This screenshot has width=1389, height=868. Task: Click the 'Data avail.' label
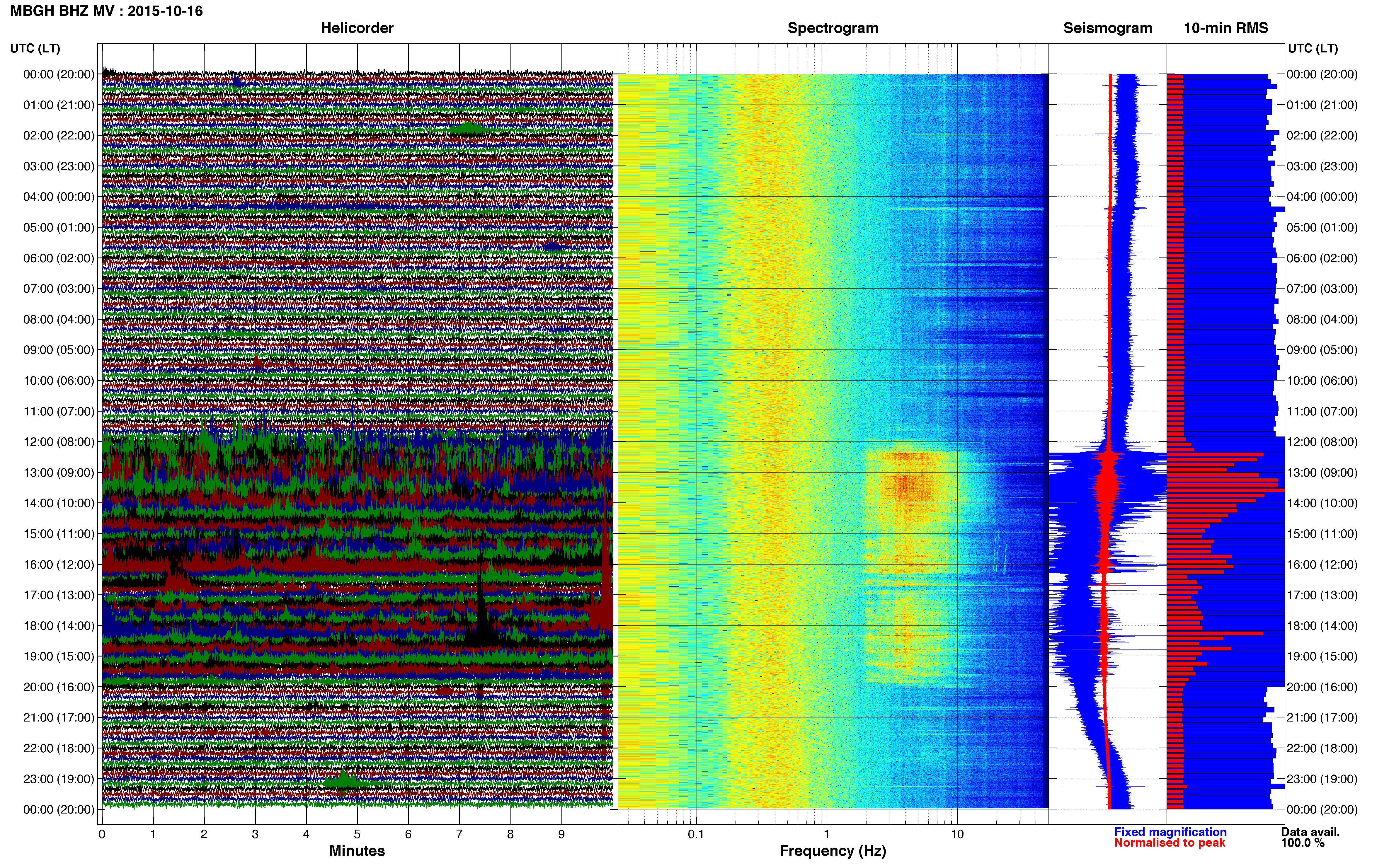click(1310, 832)
